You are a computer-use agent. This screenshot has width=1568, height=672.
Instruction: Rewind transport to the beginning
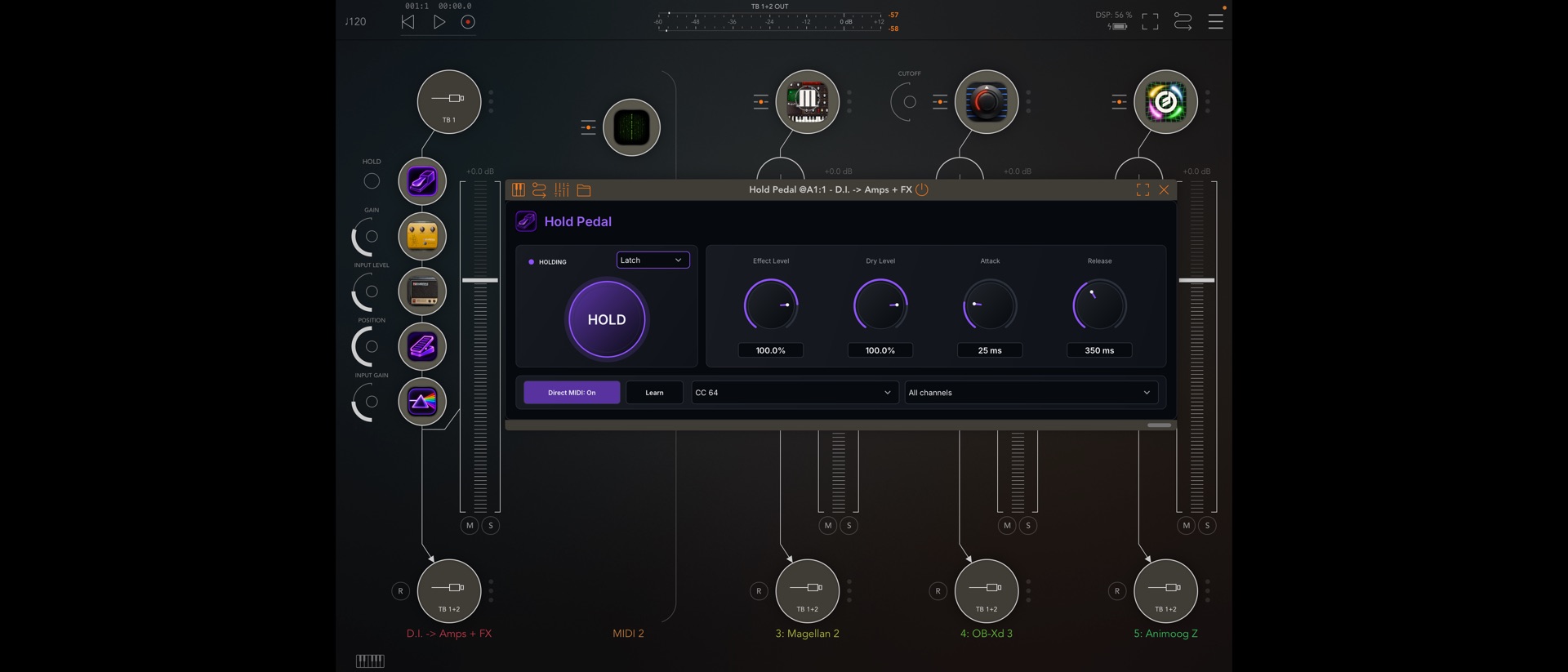point(408,22)
